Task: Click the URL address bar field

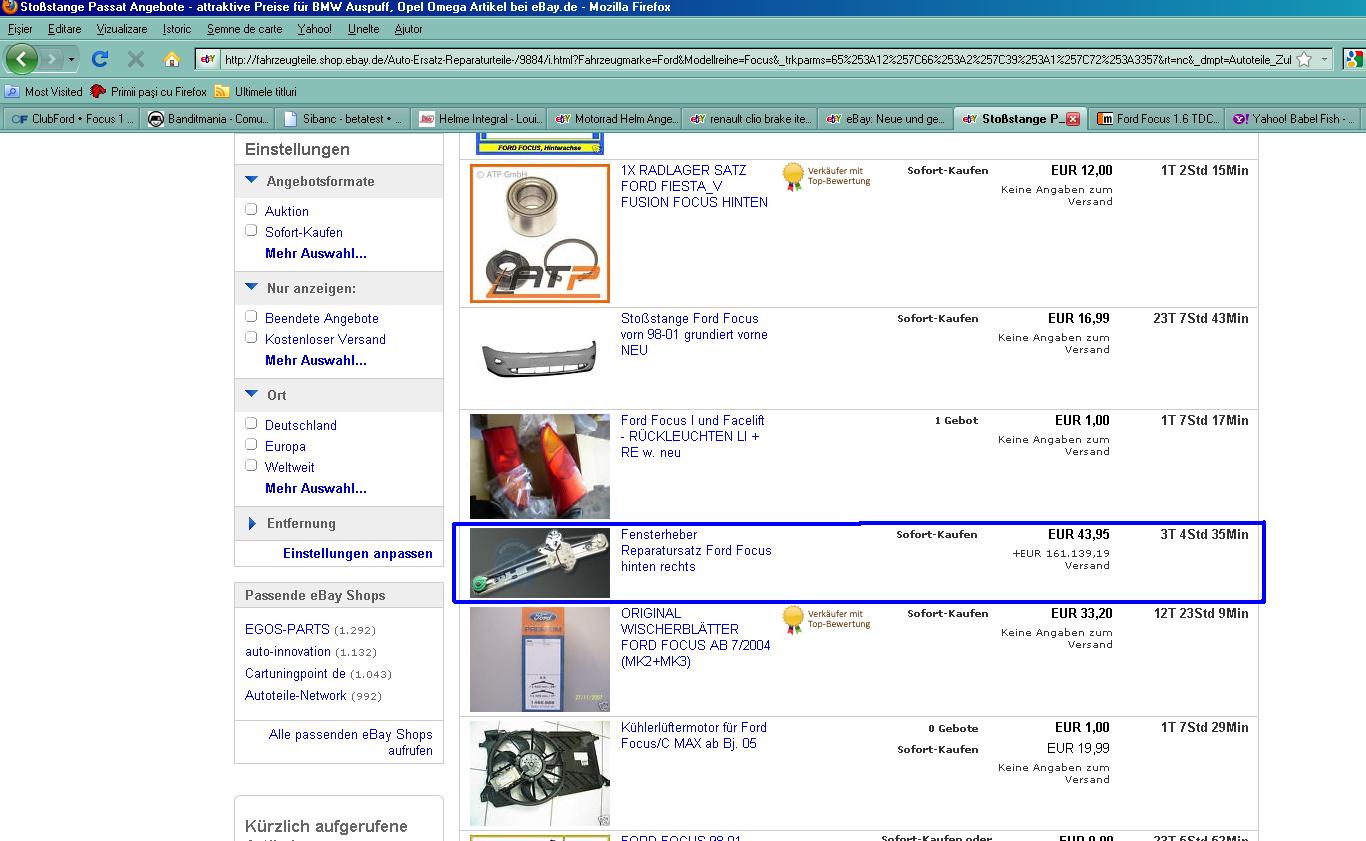Action: (750, 59)
